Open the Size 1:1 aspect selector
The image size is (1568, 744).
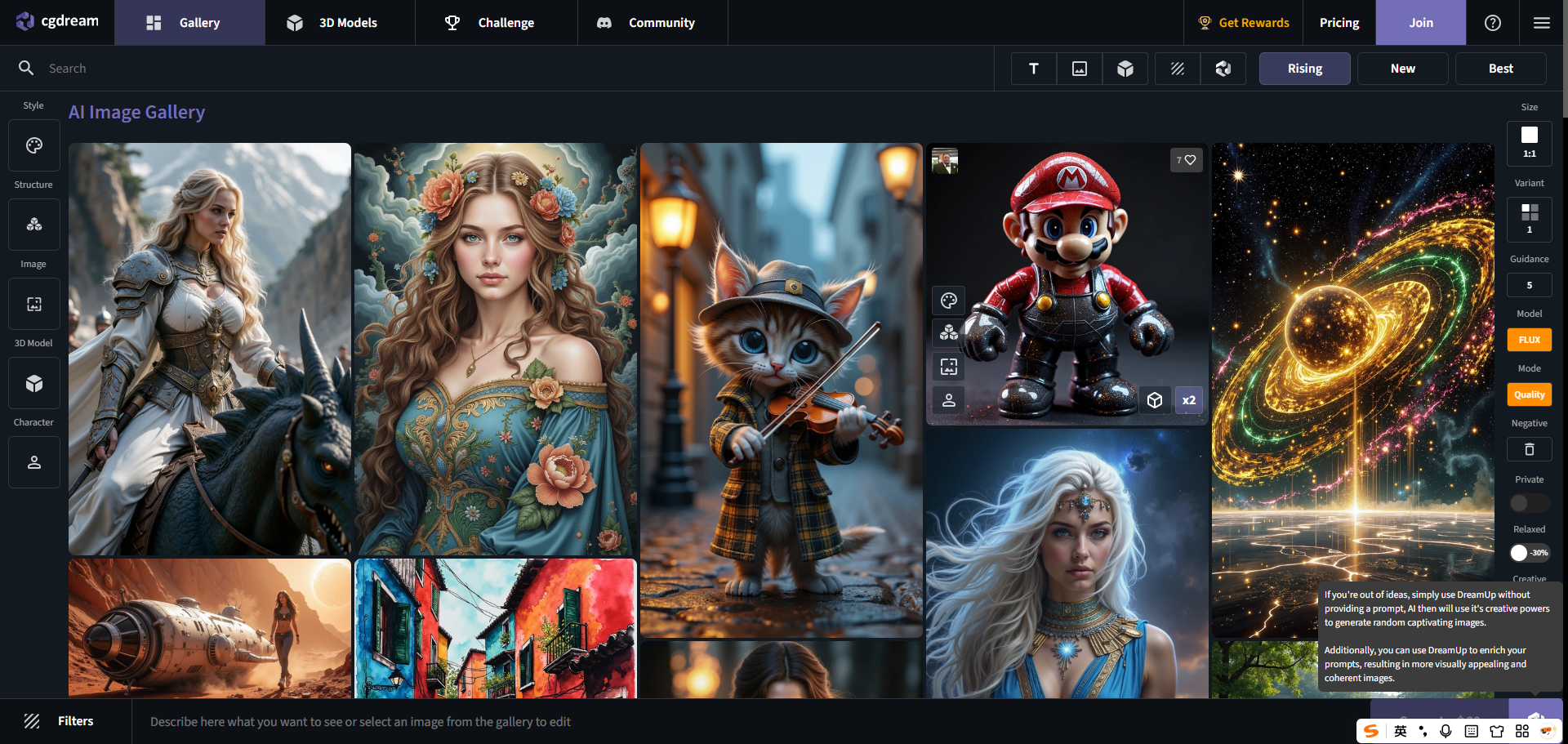coord(1529,143)
